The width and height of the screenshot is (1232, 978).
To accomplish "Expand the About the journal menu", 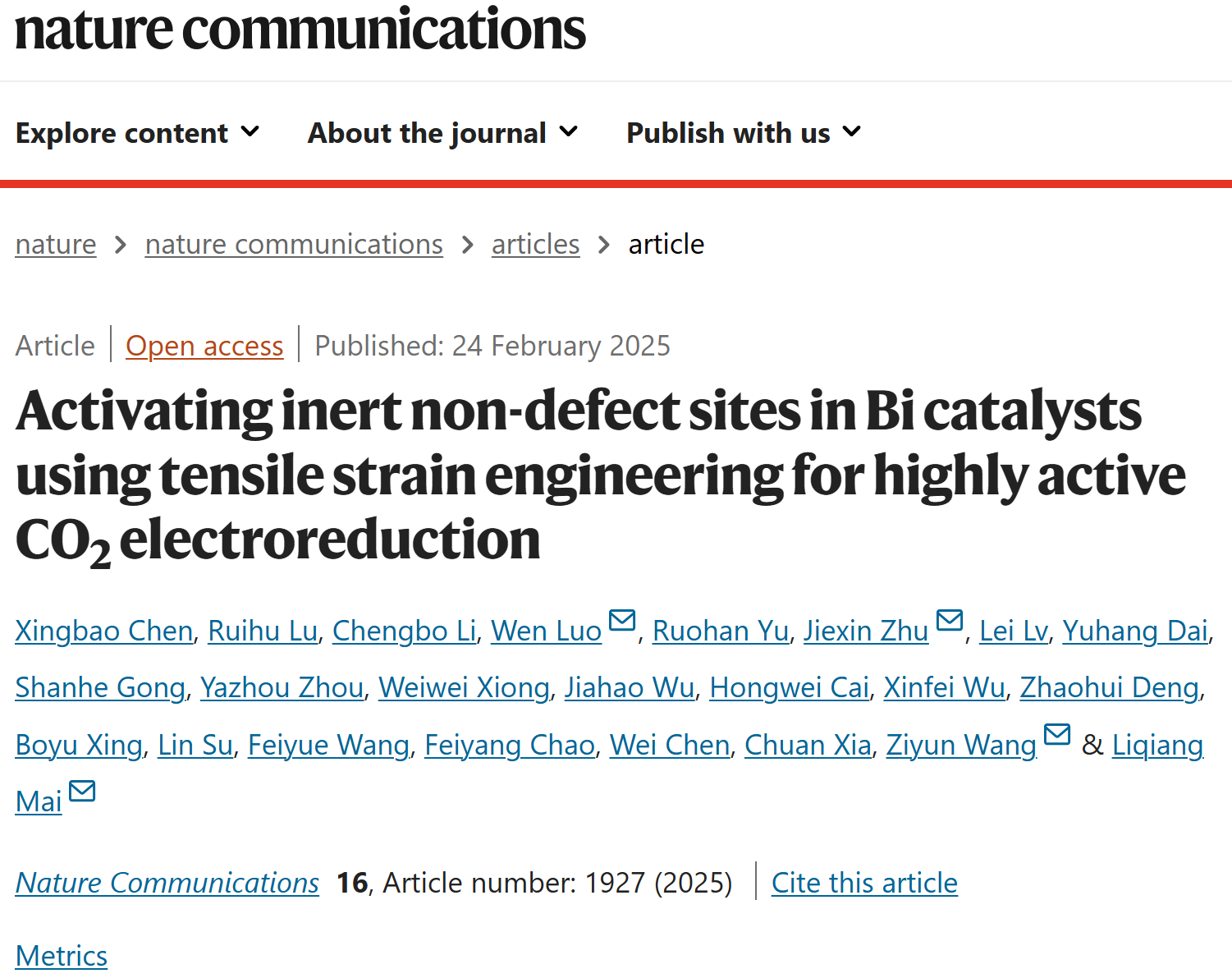I will [443, 133].
